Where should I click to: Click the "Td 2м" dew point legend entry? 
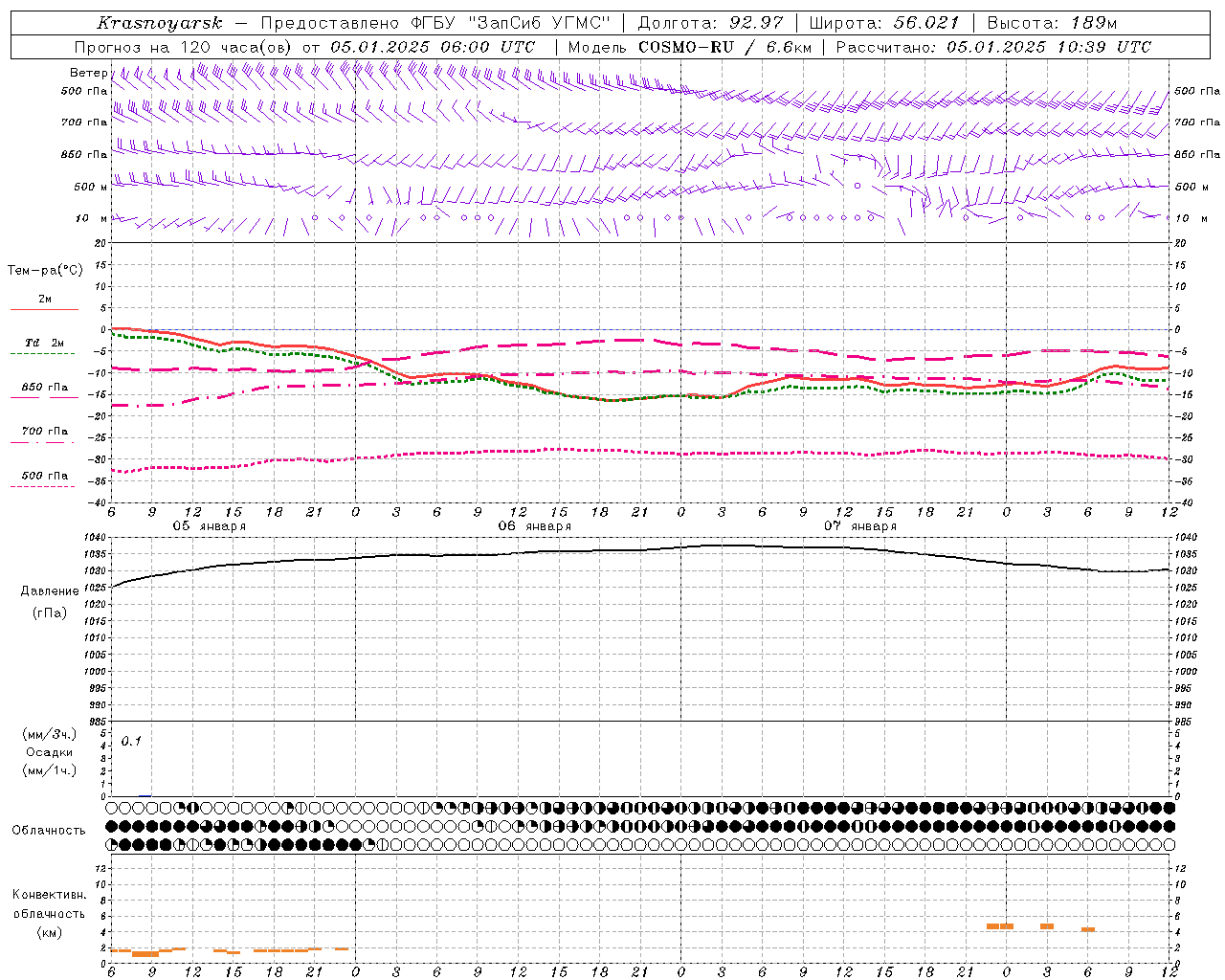[x=44, y=343]
